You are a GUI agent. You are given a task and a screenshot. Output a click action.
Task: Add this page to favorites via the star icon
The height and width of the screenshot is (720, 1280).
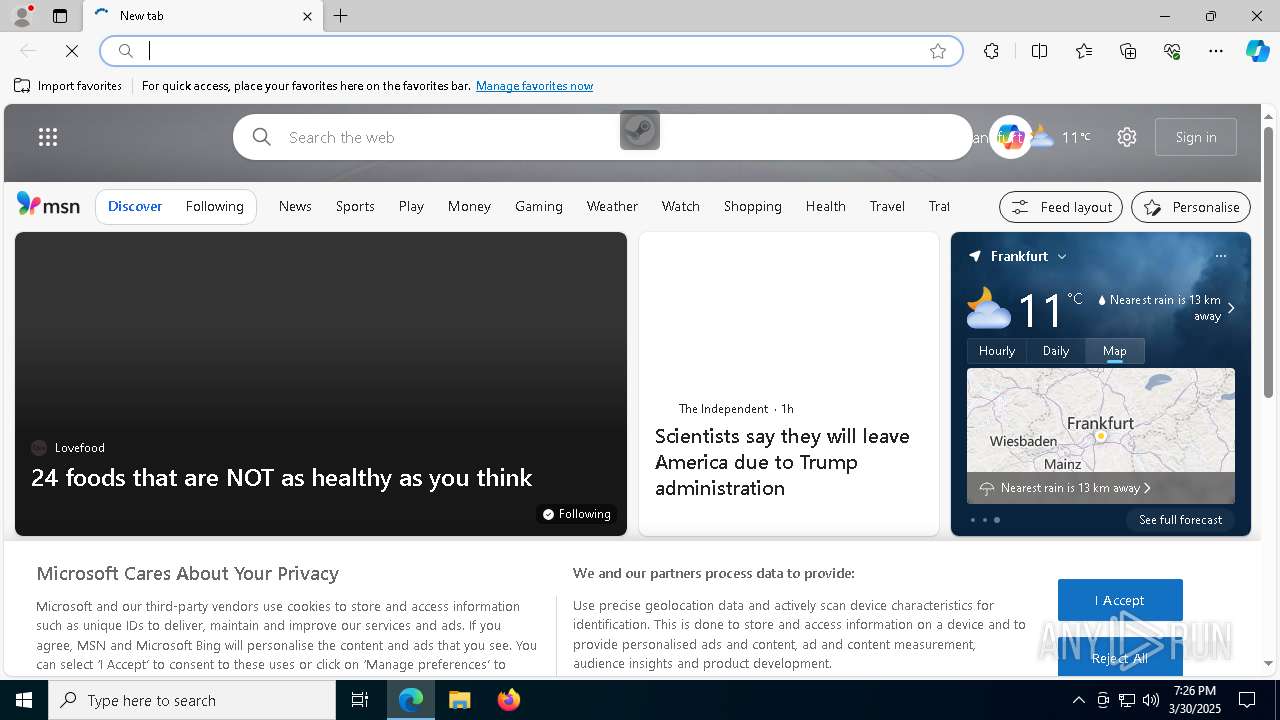coord(938,51)
